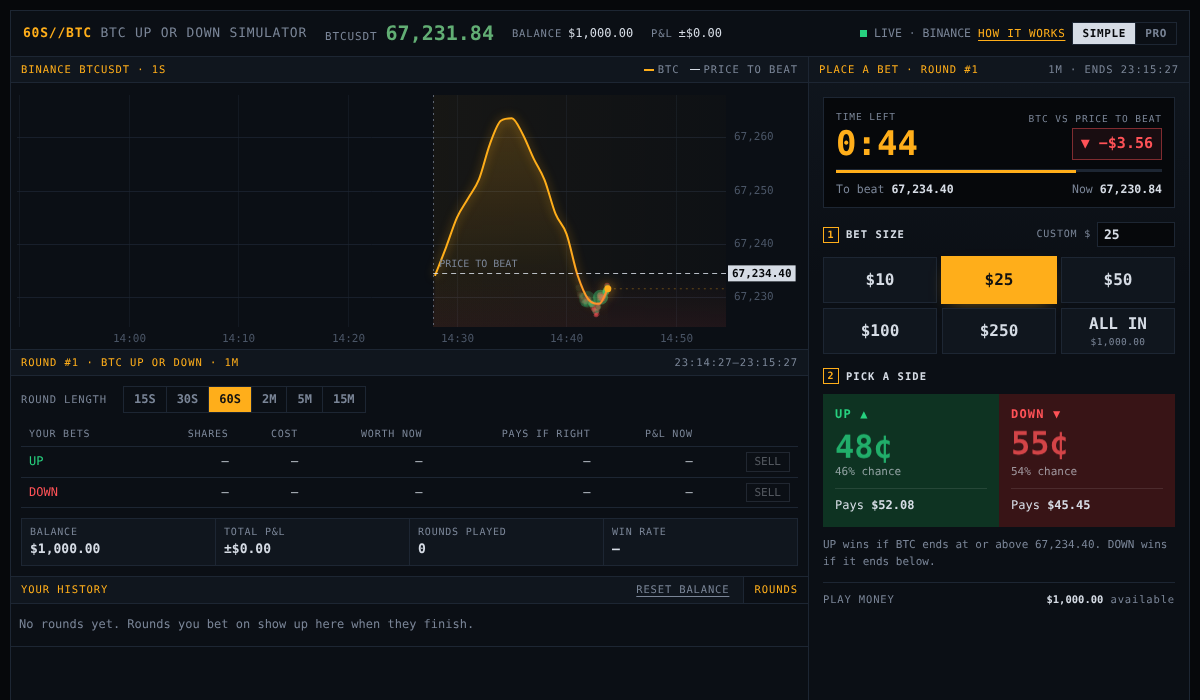
Task: Click the PRICE TO BEAT legend marker
Action: coord(695,70)
